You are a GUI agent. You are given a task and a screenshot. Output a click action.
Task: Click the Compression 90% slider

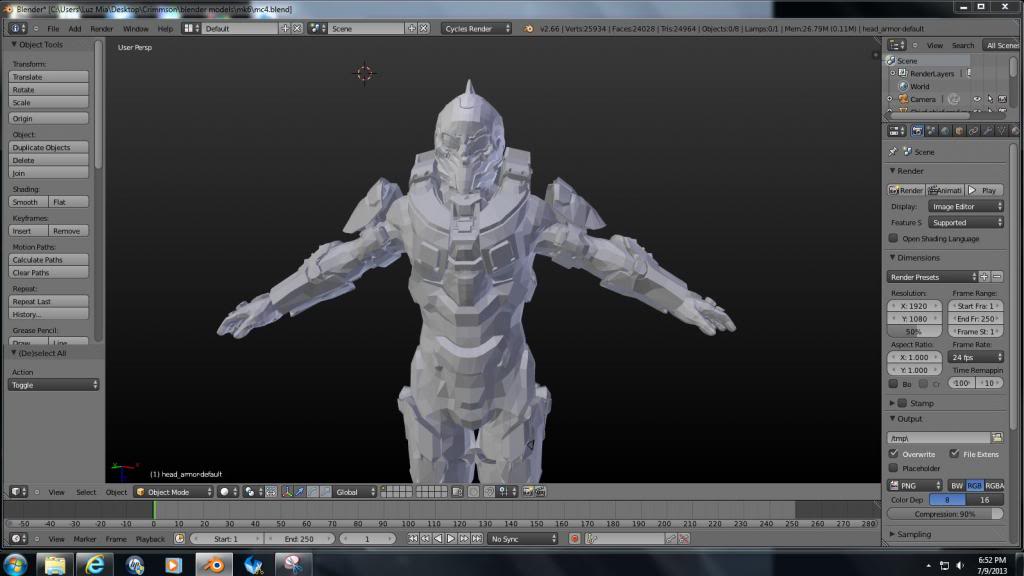945,514
